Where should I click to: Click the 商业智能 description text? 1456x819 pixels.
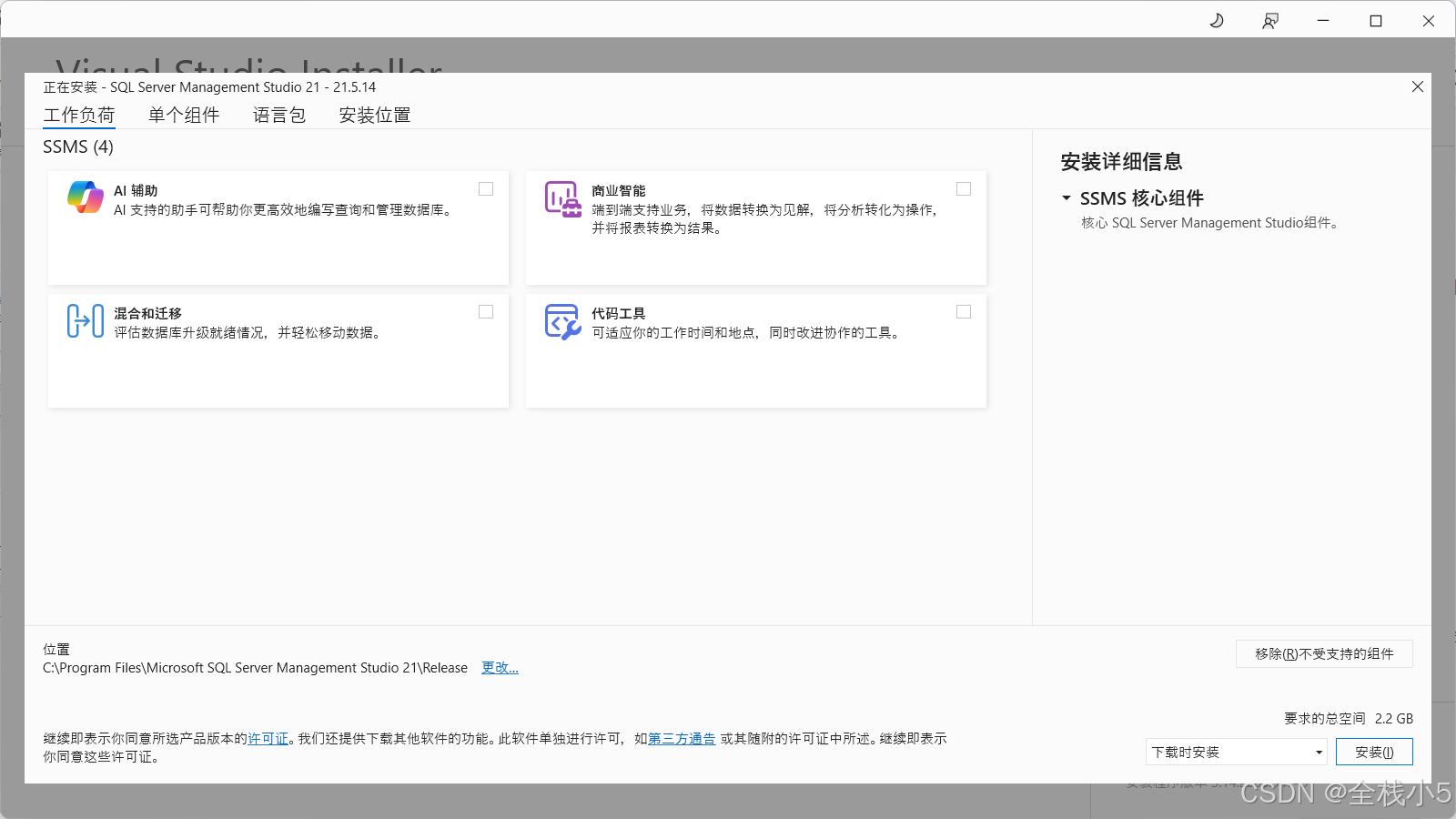click(764, 219)
